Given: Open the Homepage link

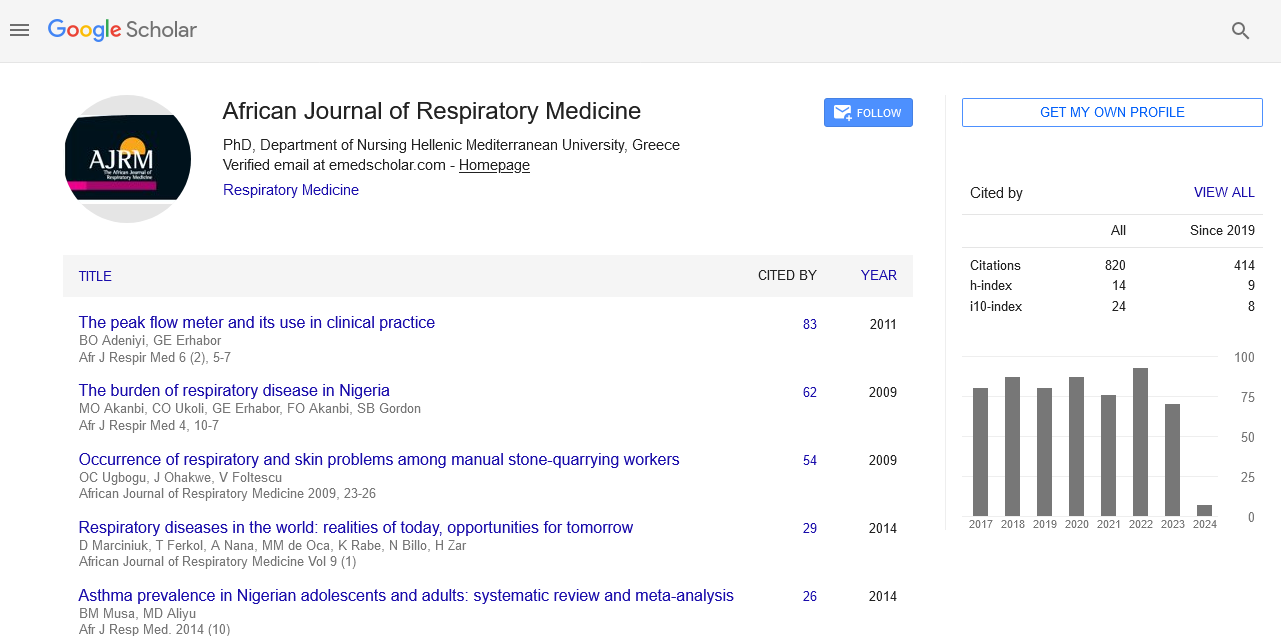Looking at the screenshot, I should click(x=494, y=165).
